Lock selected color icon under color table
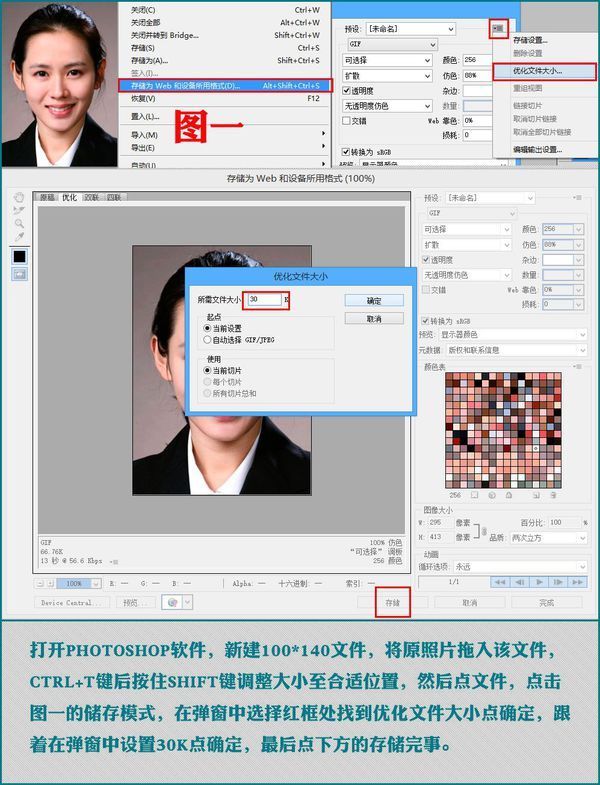Image resolution: width=600 pixels, height=785 pixels. coord(509,495)
